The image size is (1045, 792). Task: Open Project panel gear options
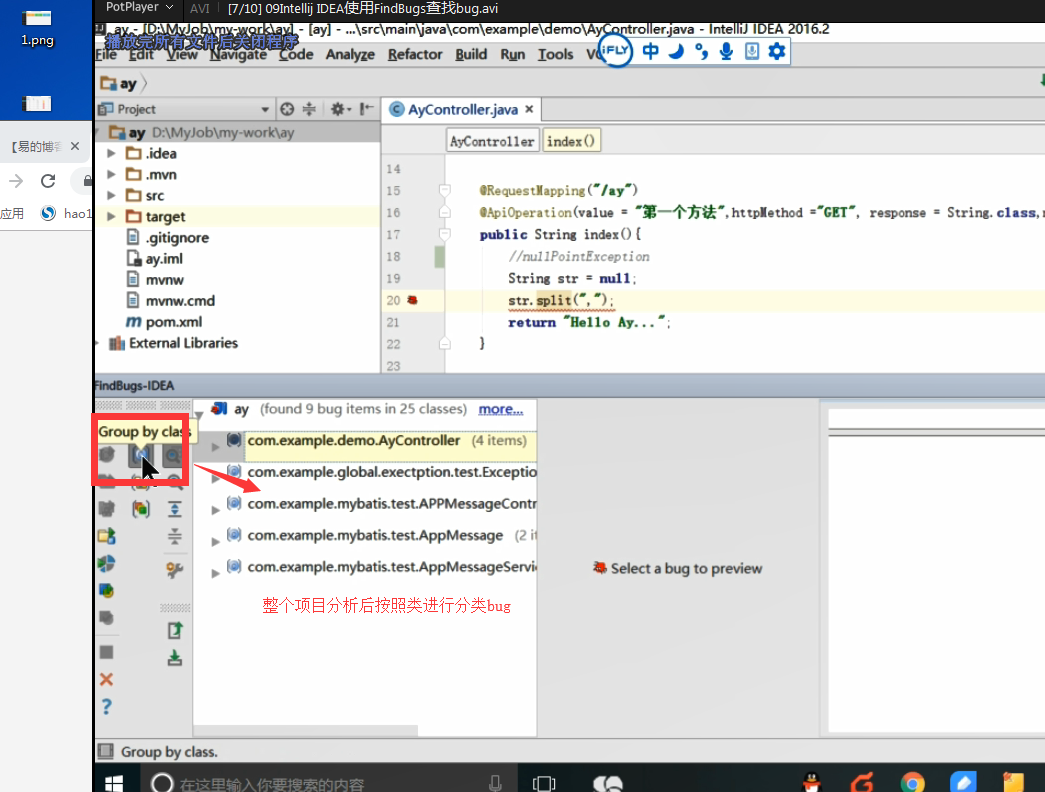click(x=340, y=109)
